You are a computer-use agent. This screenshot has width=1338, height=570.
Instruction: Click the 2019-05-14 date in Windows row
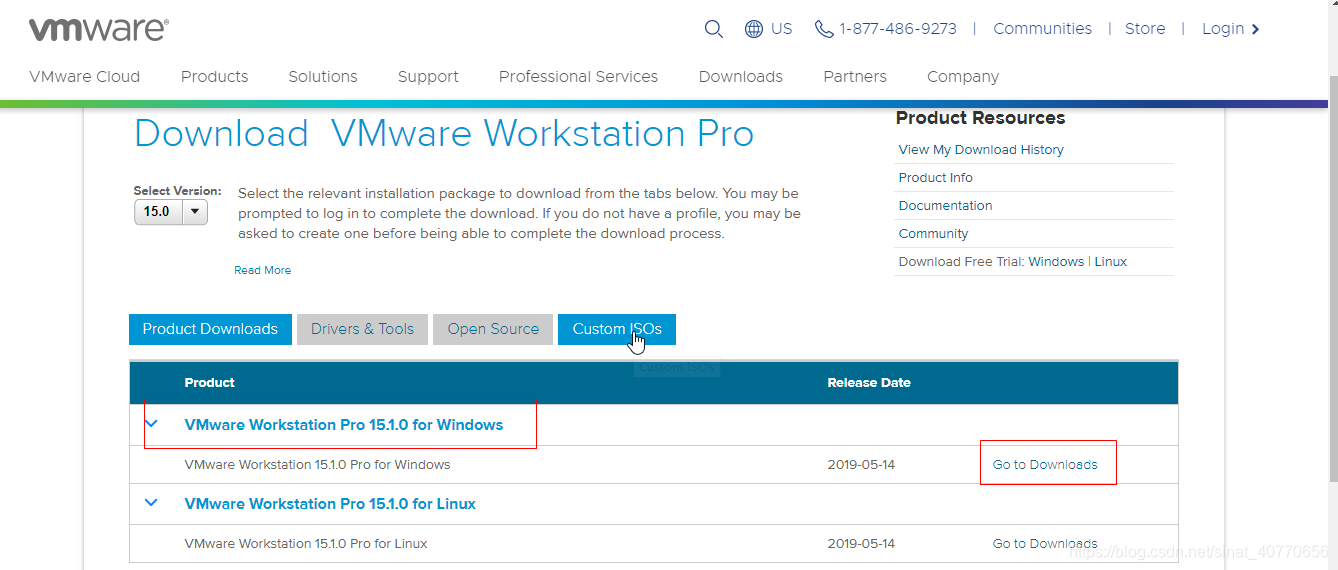861,465
